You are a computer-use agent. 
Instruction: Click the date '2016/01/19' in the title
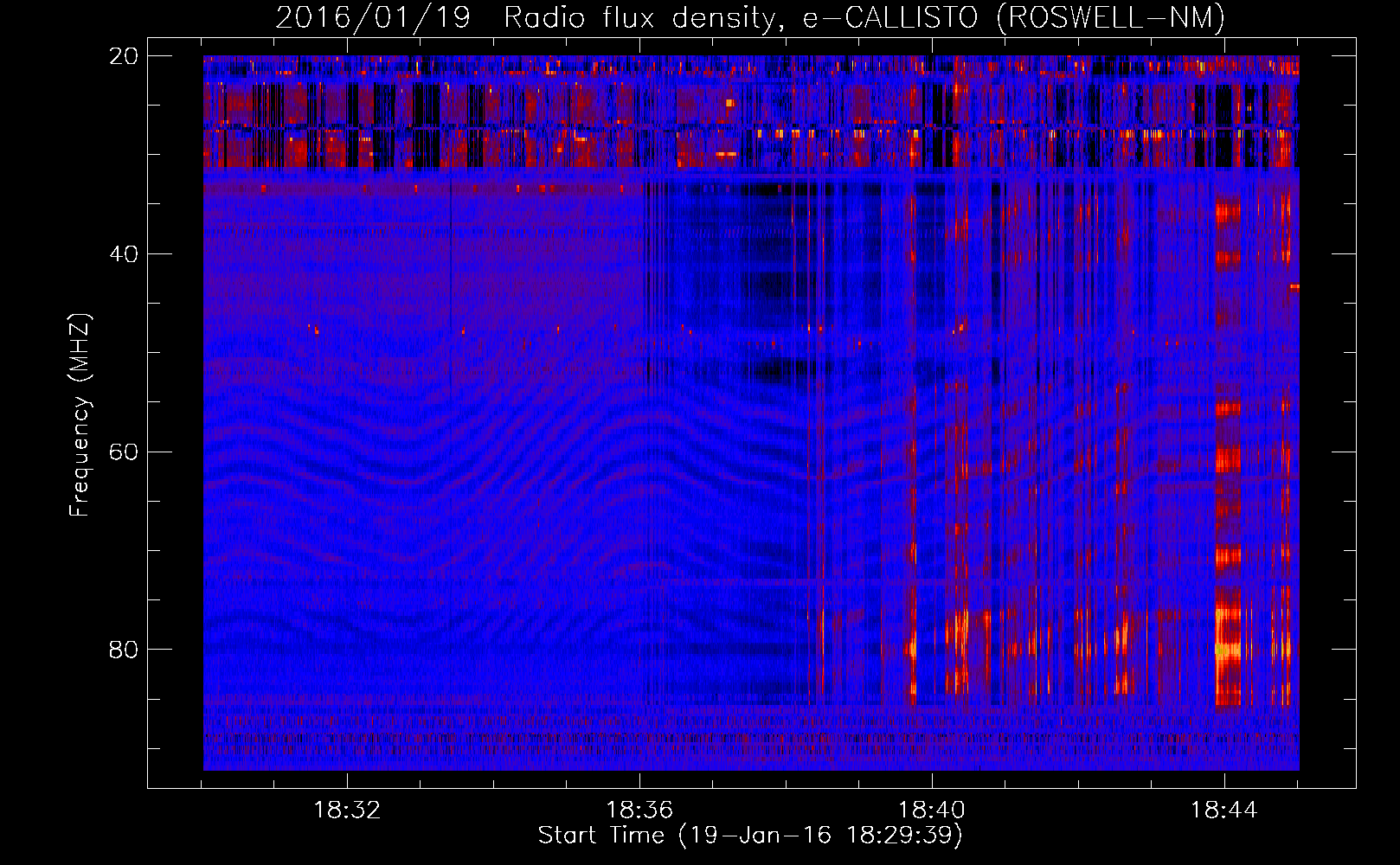point(373,17)
